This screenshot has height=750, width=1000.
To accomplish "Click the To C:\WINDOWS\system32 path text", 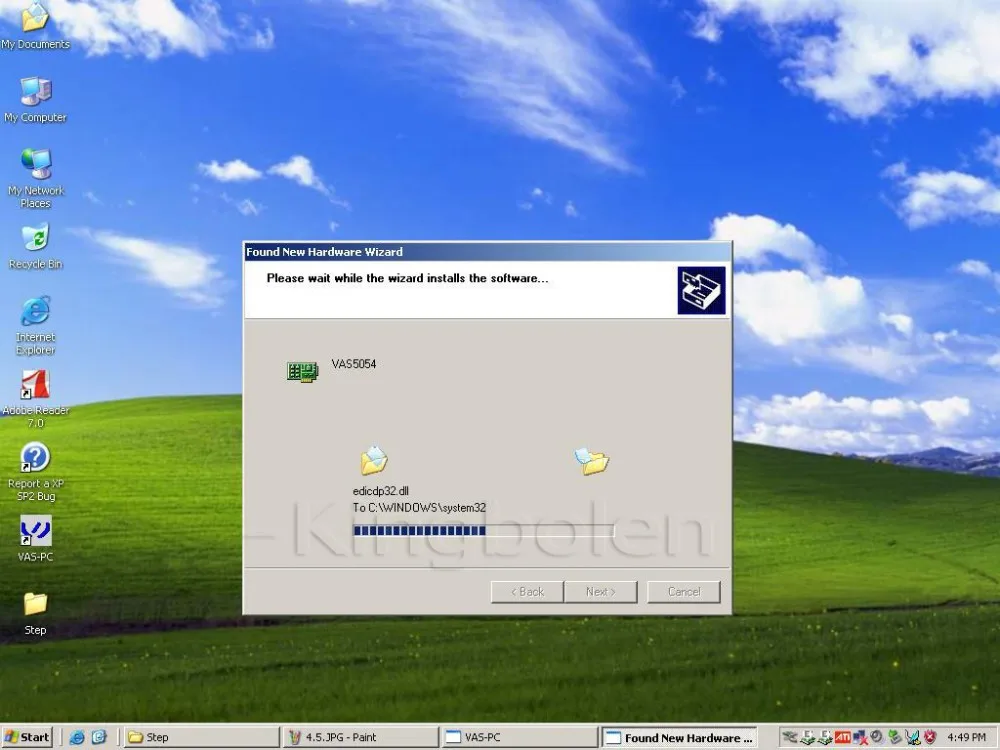I will click(419, 508).
